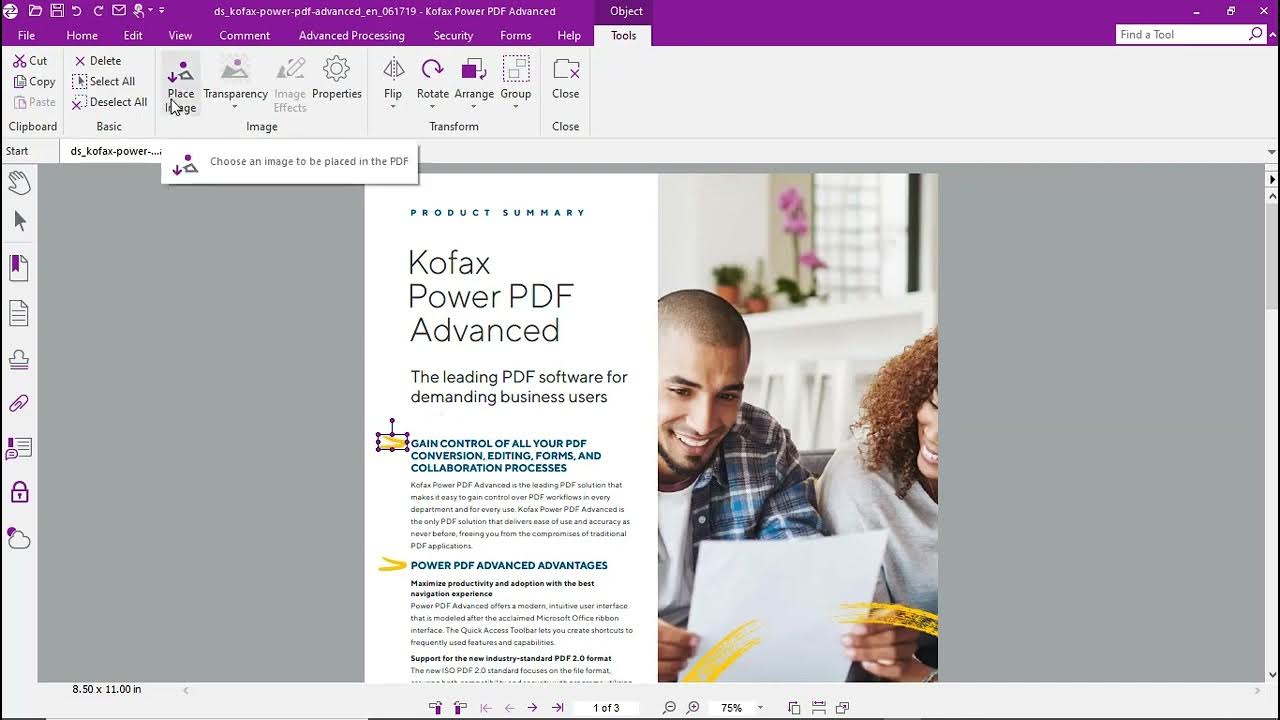Switch to the Edit ribbon tab
The height and width of the screenshot is (720, 1280).
click(133, 35)
